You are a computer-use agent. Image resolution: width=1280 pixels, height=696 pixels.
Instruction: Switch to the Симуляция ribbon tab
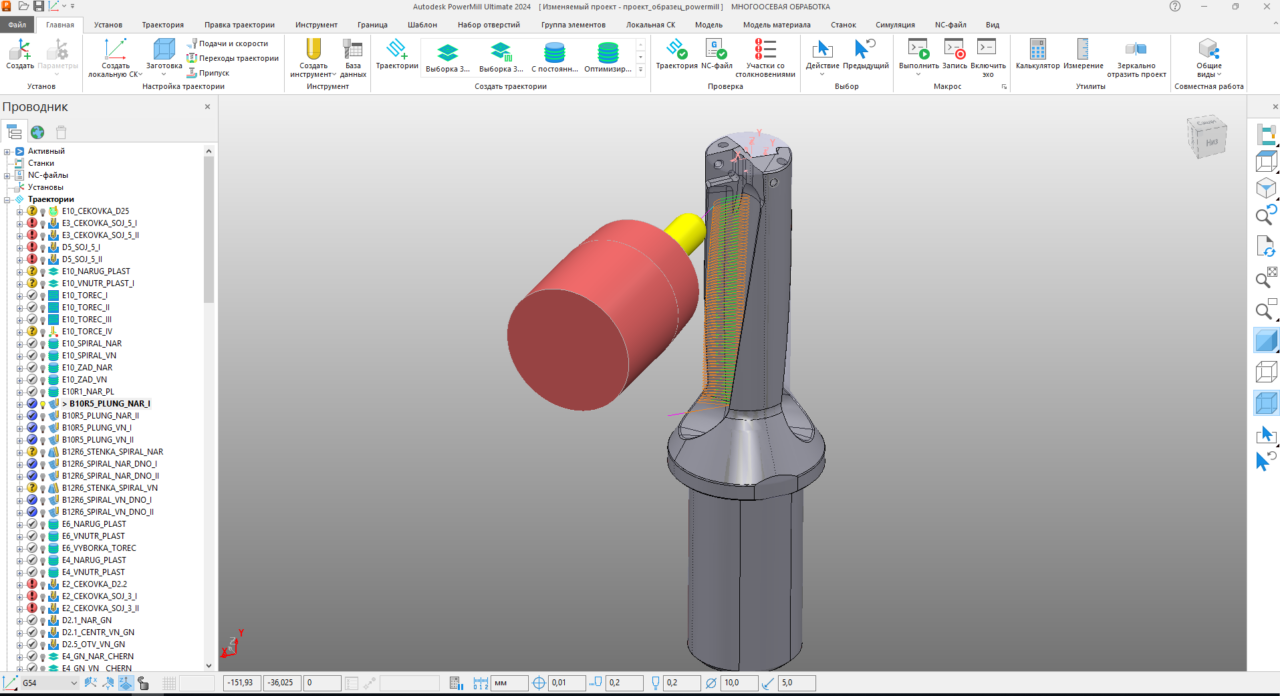(x=894, y=24)
